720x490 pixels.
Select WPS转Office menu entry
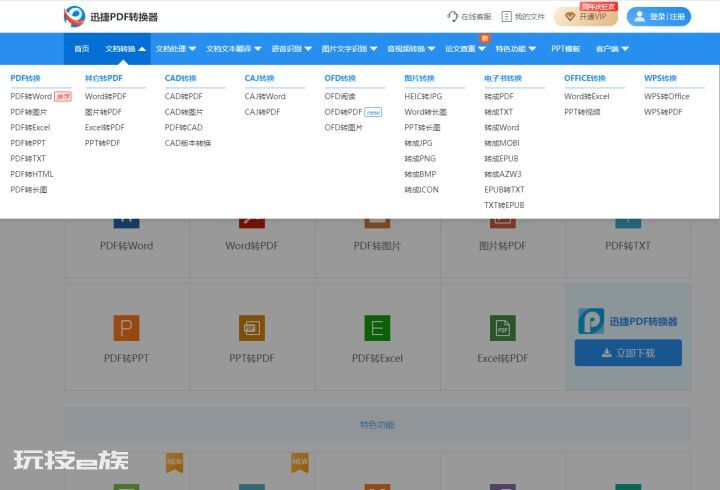[x=667, y=96]
